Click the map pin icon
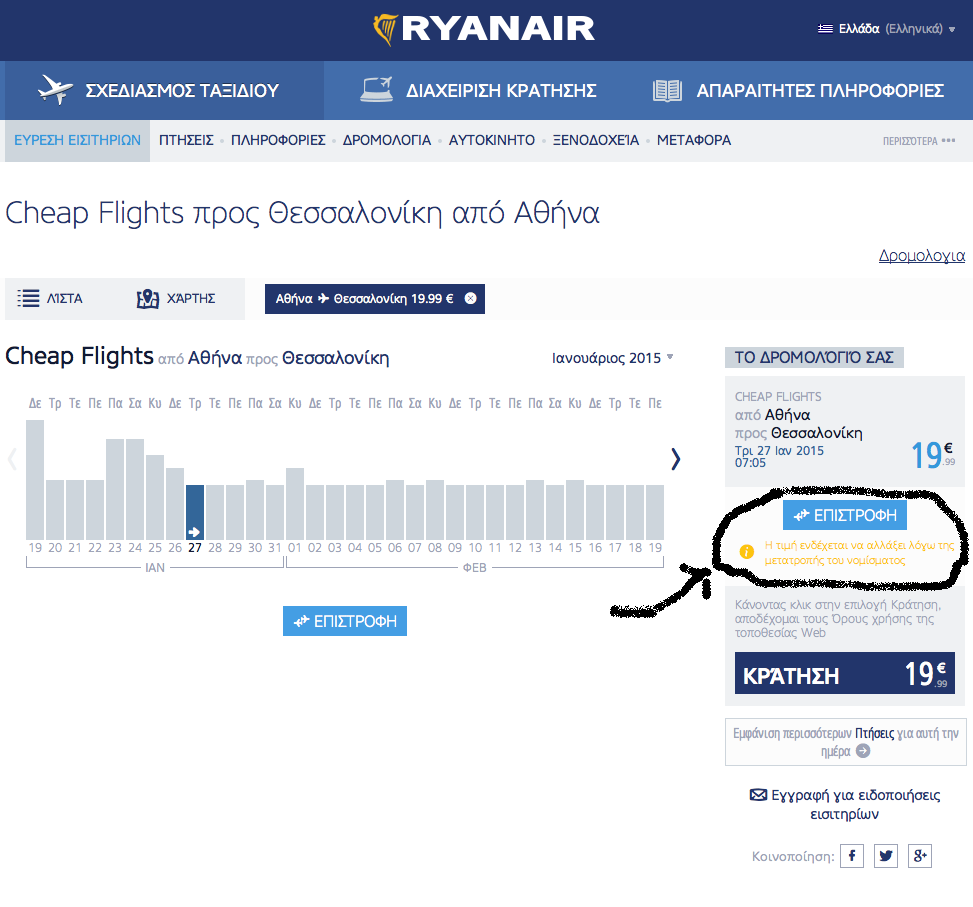 (x=148, y=298)
